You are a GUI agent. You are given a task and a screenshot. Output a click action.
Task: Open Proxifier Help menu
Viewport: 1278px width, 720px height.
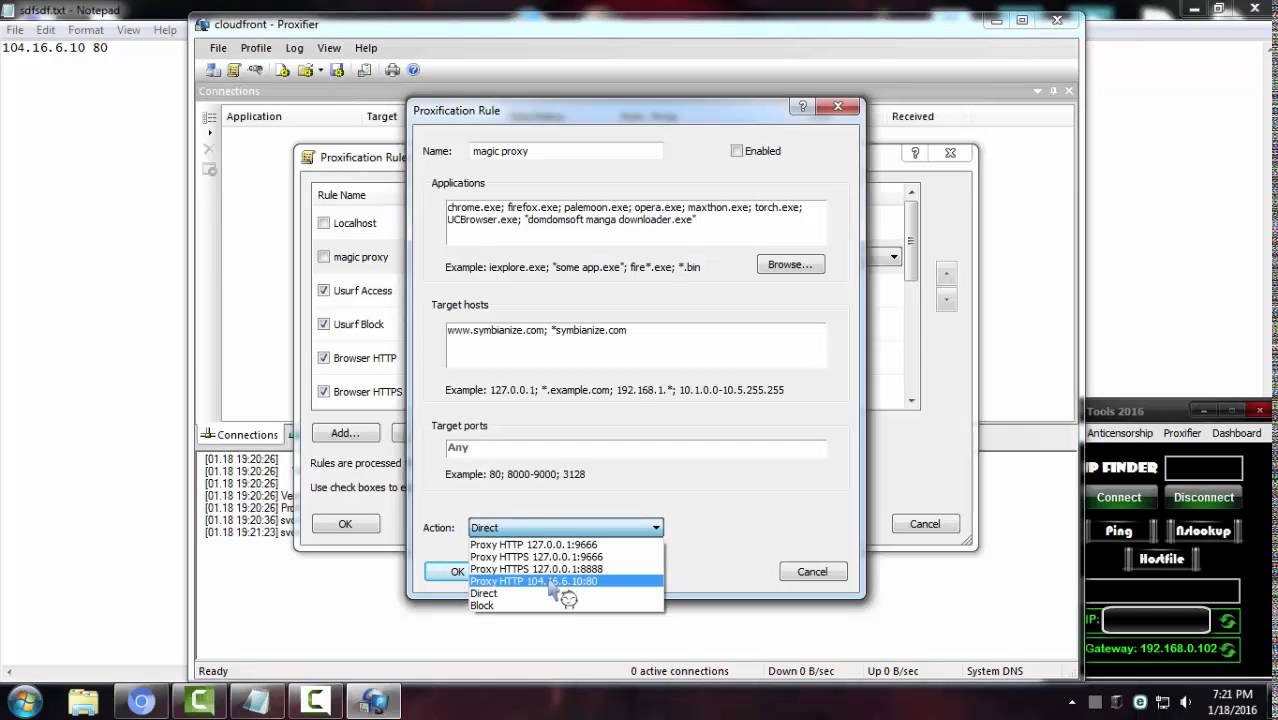click(366, 48)
